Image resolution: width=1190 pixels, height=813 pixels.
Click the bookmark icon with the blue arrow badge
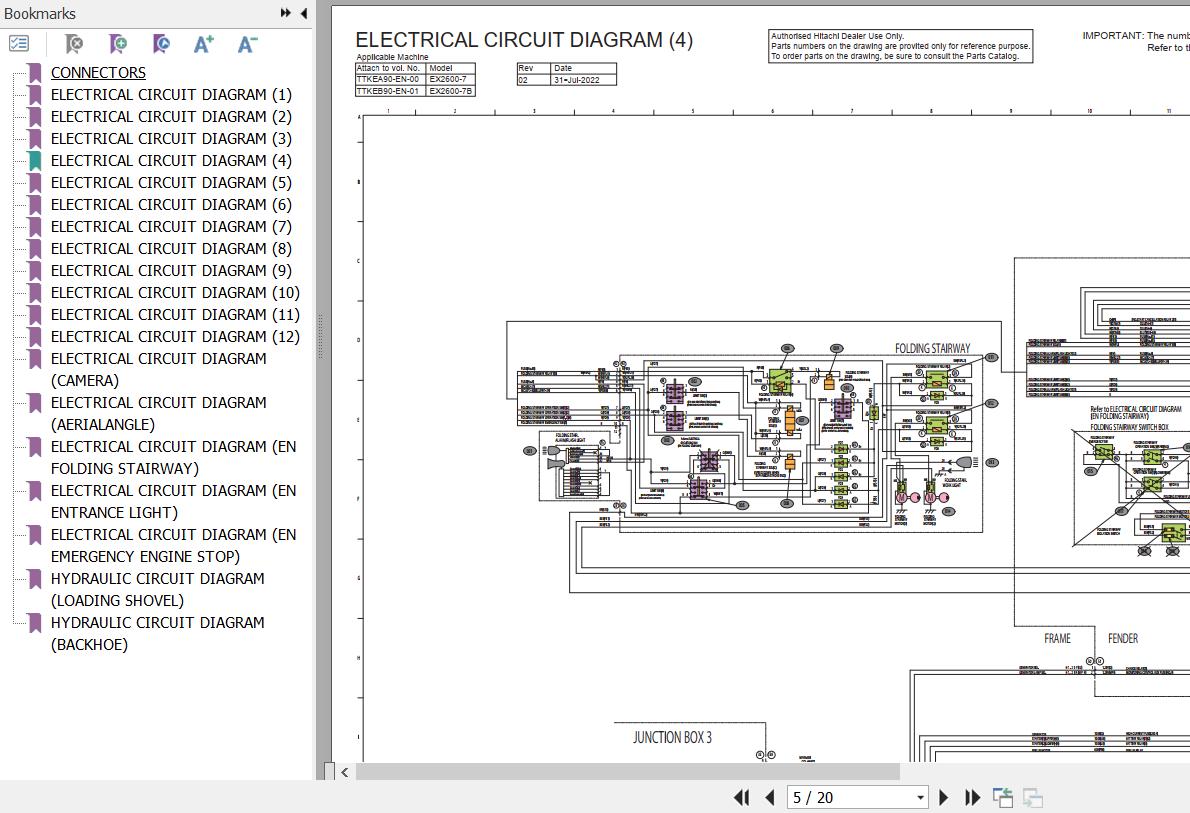[161, 44]
